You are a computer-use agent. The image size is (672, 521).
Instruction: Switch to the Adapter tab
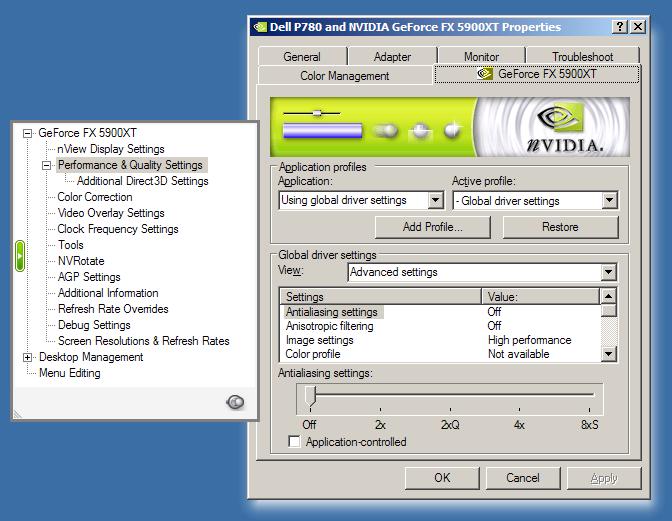tap(392, 57)
